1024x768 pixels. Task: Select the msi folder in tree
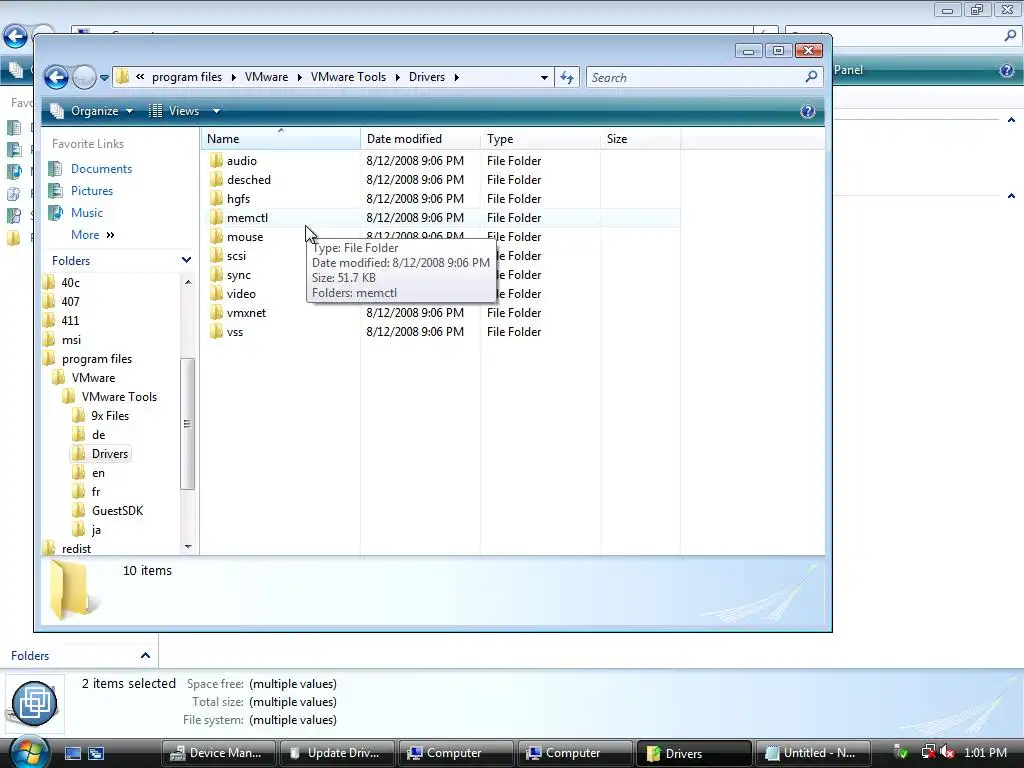click(x=71, y=340)
